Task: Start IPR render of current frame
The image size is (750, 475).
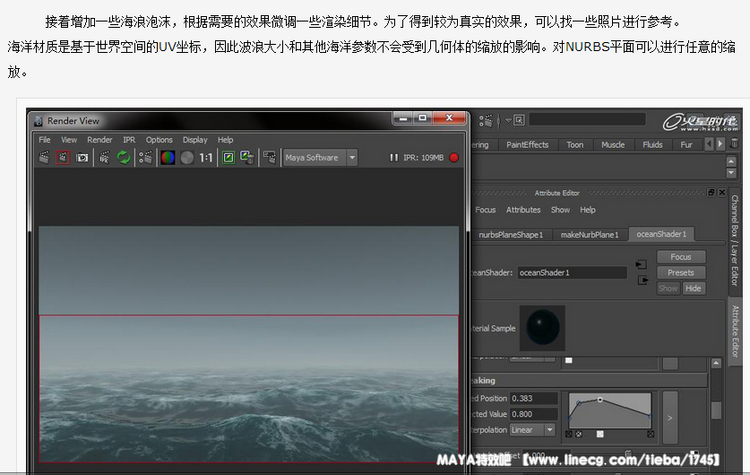Action: pos(104,157)
